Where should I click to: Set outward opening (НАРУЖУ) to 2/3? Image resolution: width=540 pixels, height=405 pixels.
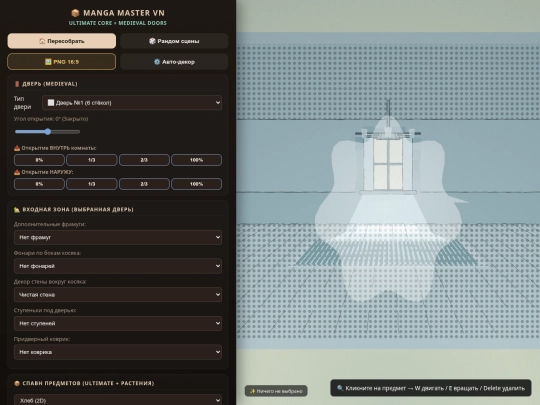tap(144, 184)
